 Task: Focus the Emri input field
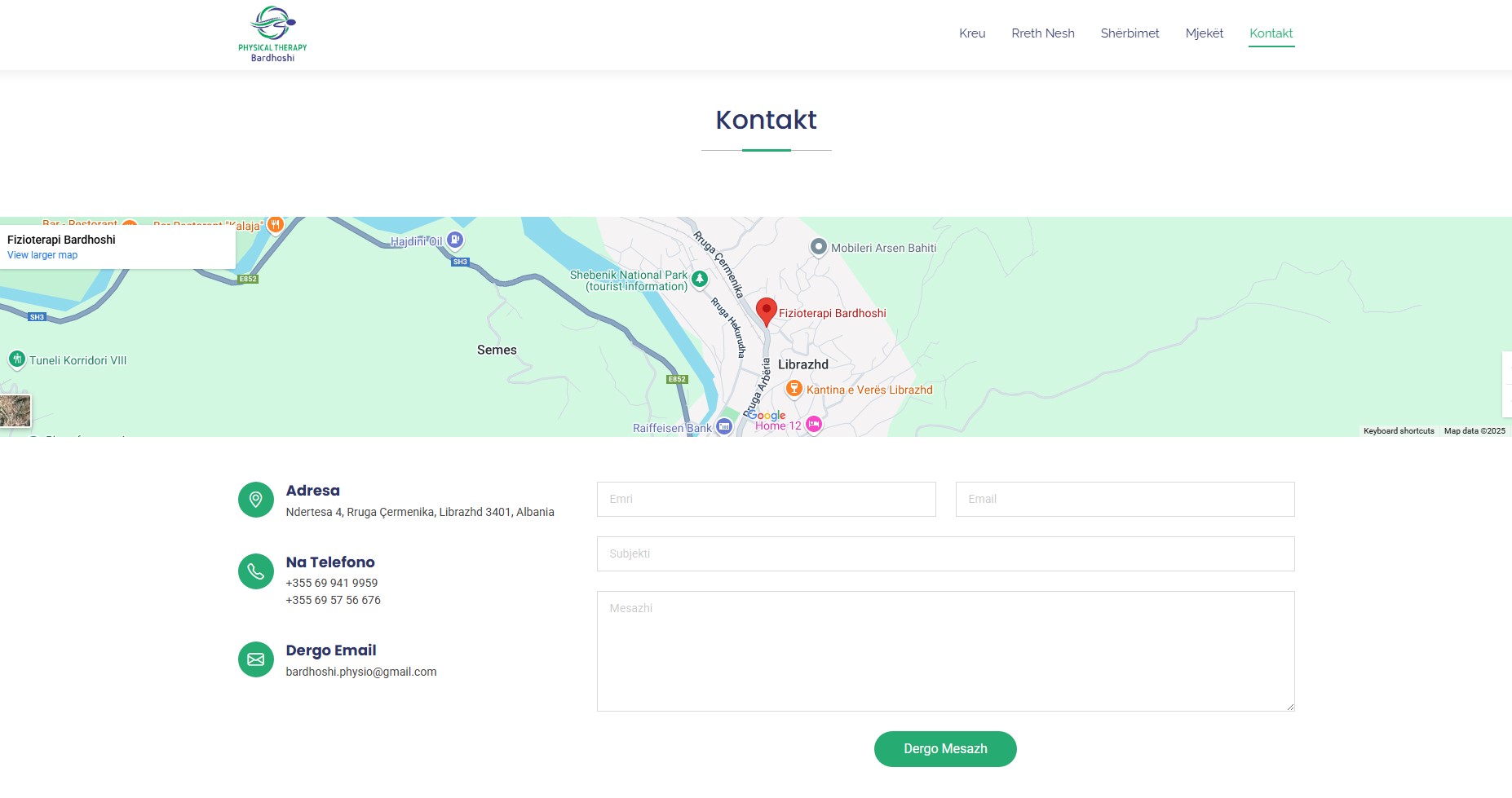(766, 499)
